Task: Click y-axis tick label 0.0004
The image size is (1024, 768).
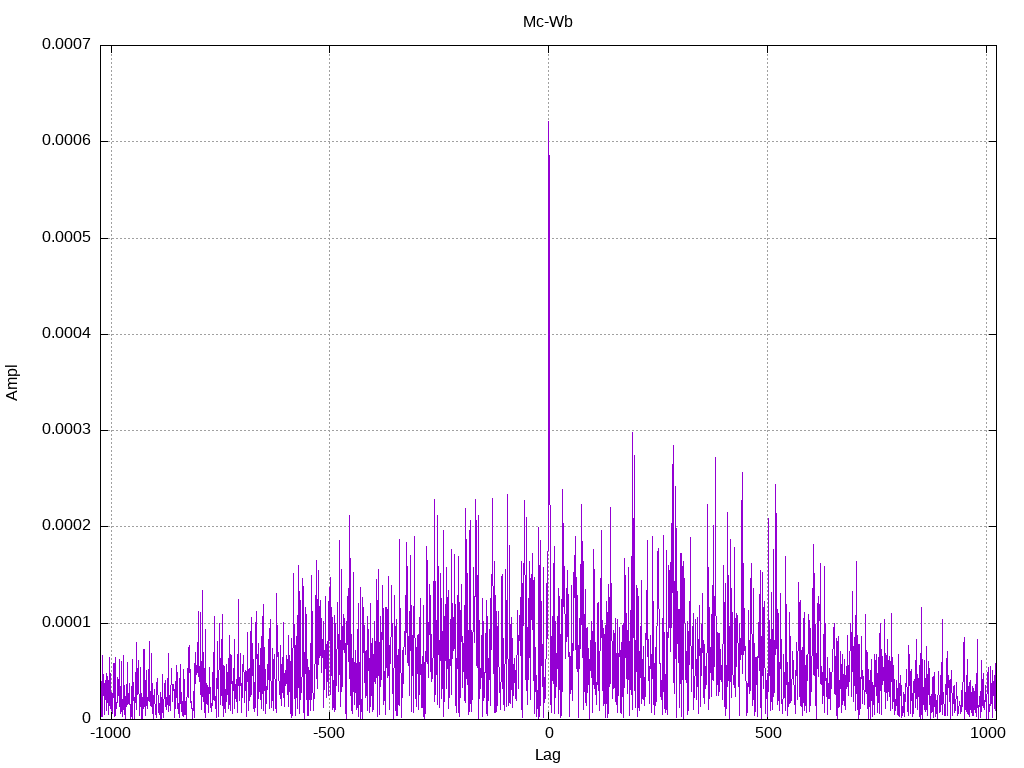Action: pyautogui.click(x=66, y=334)
